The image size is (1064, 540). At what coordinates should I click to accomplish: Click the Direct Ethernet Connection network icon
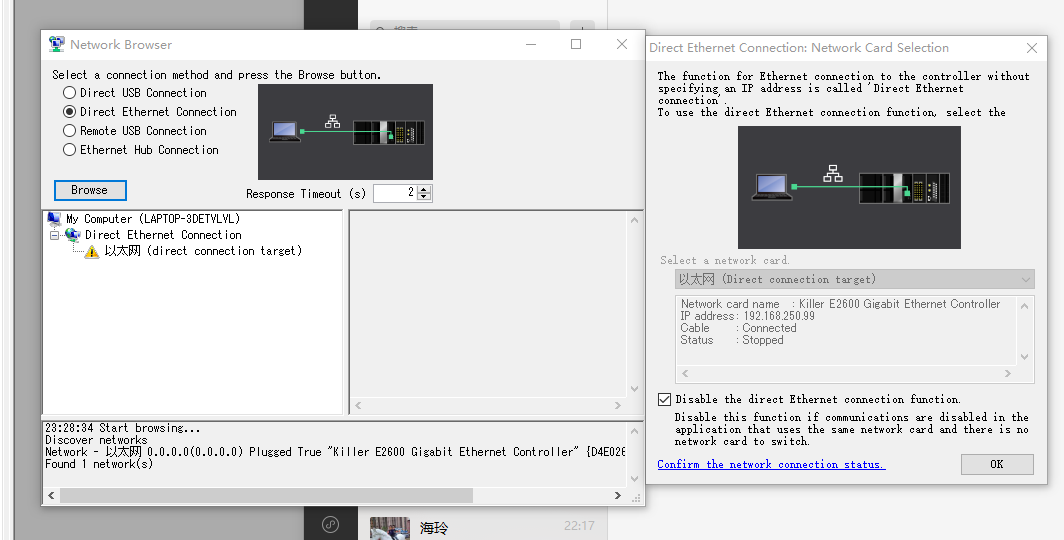[x=72, y=235]
